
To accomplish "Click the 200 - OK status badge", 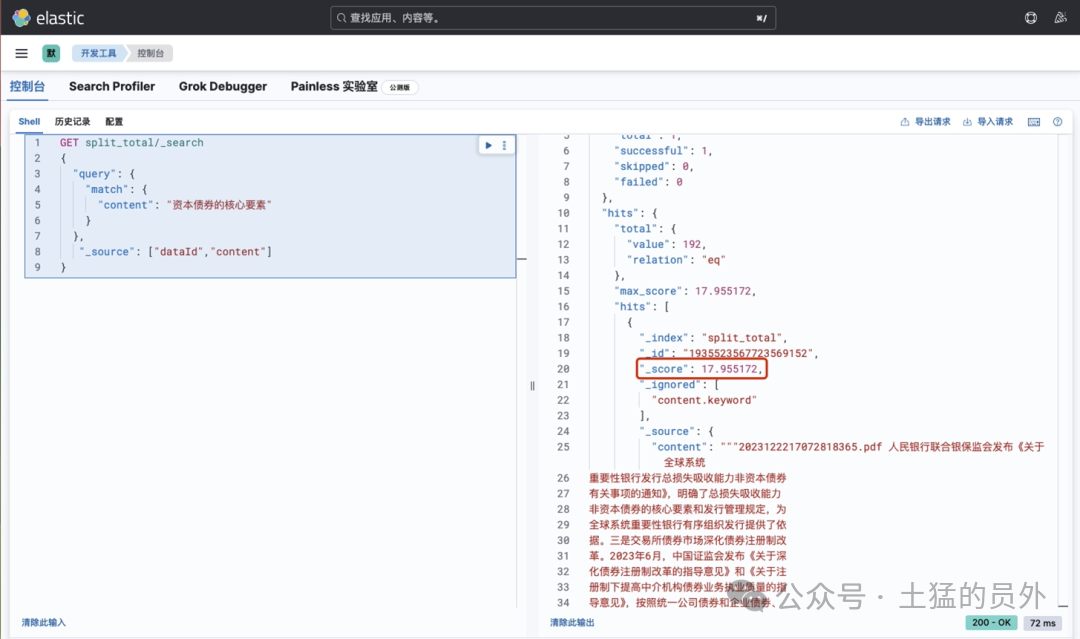I will [991, 622].
